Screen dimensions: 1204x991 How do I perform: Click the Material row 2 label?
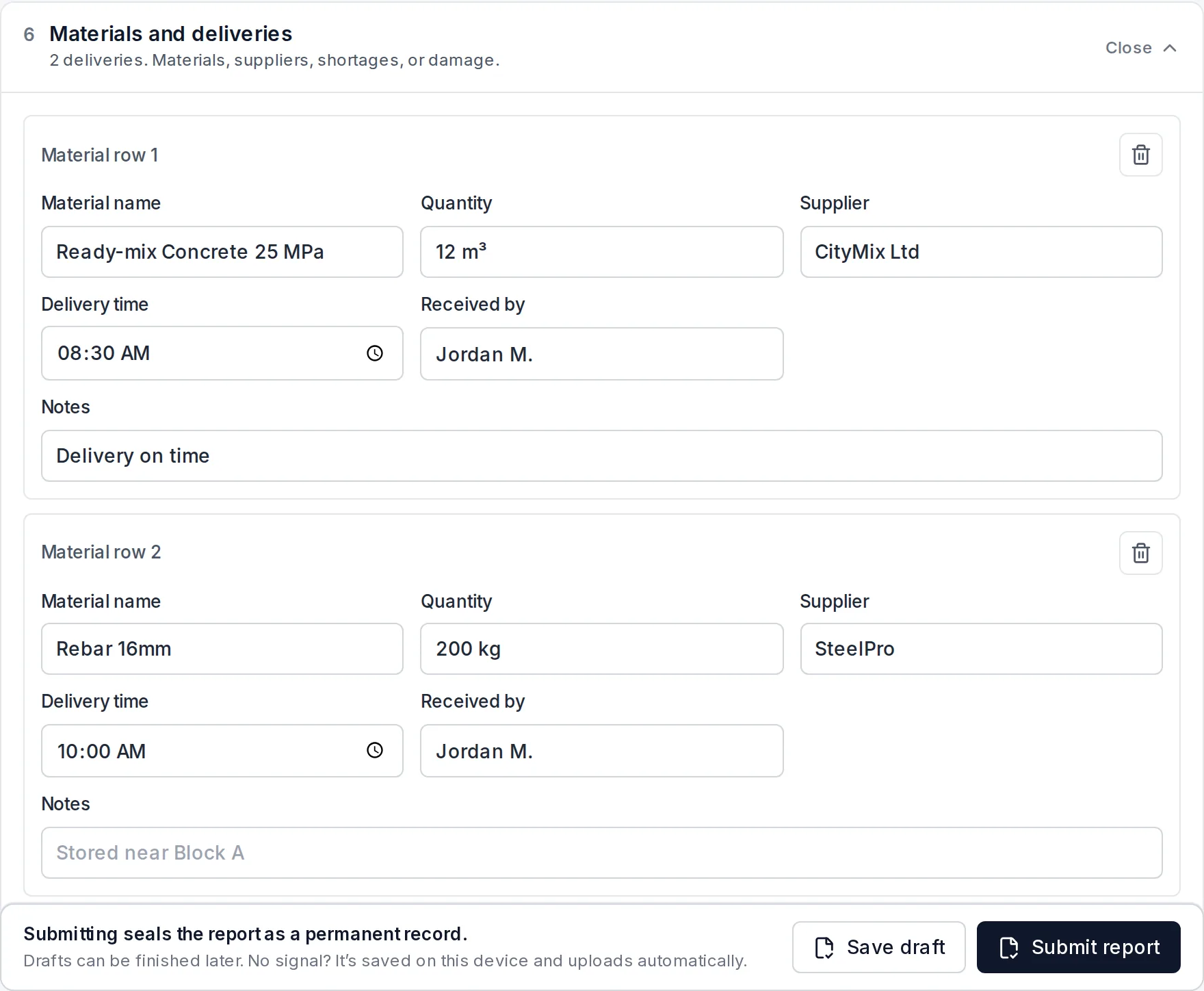[x=101, y=552]
